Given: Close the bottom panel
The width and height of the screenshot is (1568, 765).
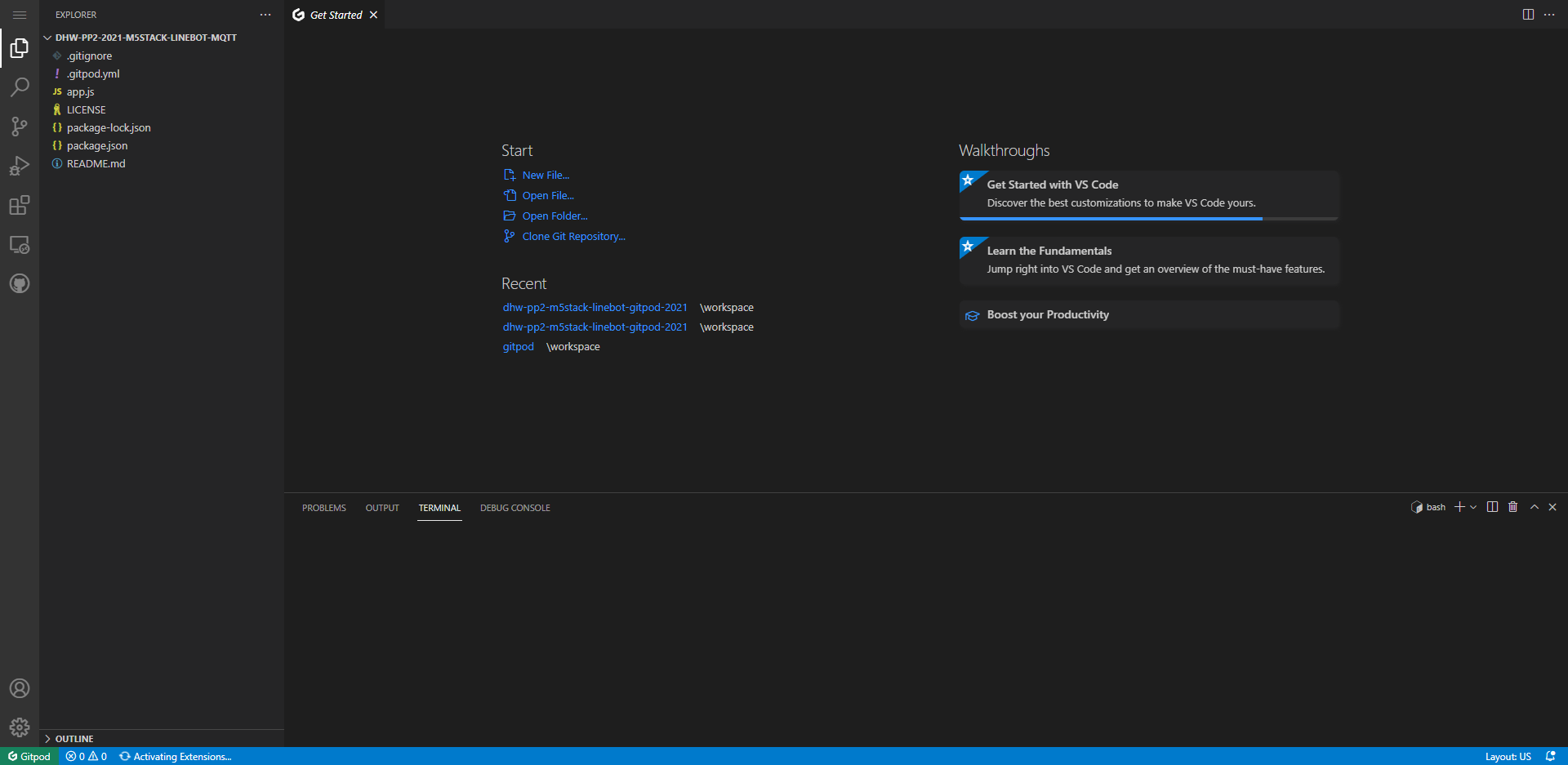Looking at the screenshot, I should (1552, 507).
